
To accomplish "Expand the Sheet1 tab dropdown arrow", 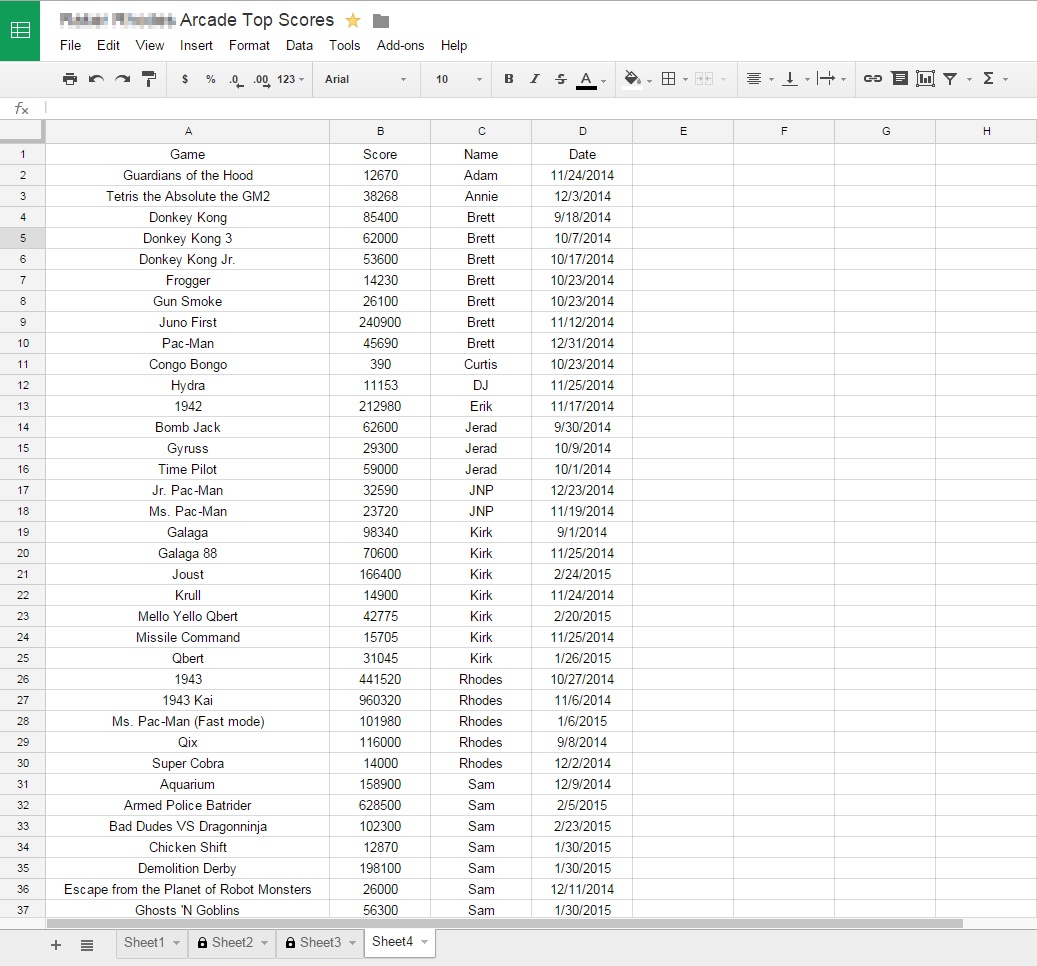I will coord(177,942).
